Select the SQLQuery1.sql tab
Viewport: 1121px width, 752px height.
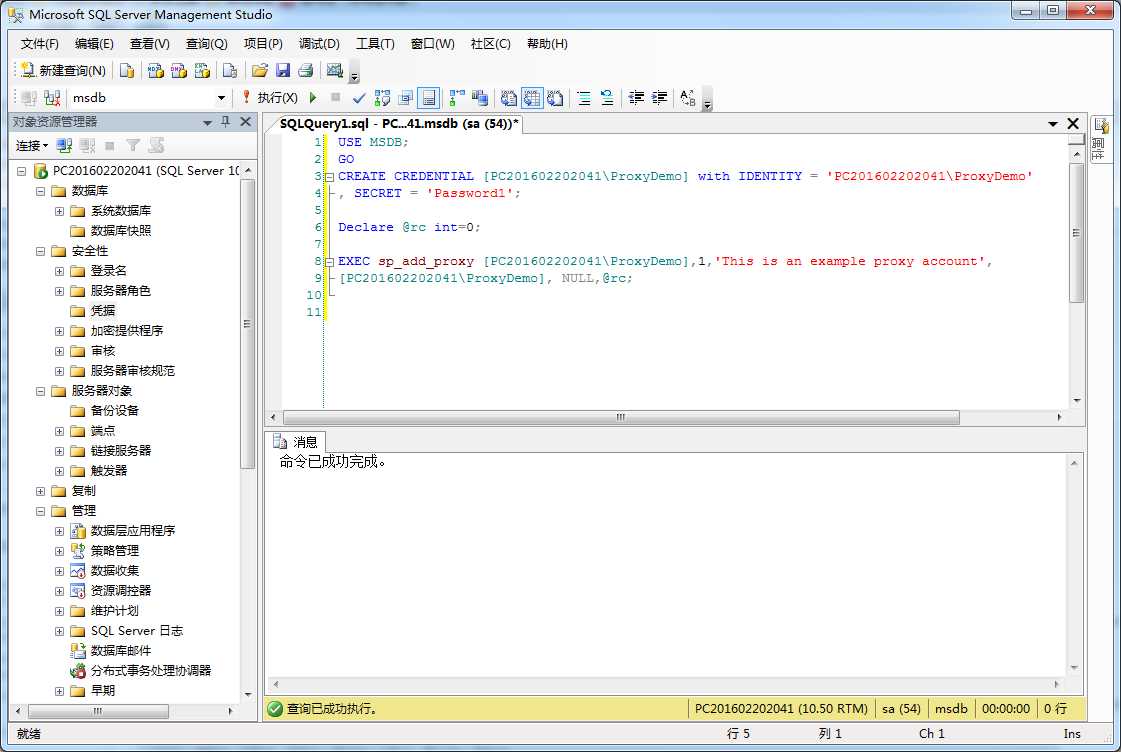(398, 124)
